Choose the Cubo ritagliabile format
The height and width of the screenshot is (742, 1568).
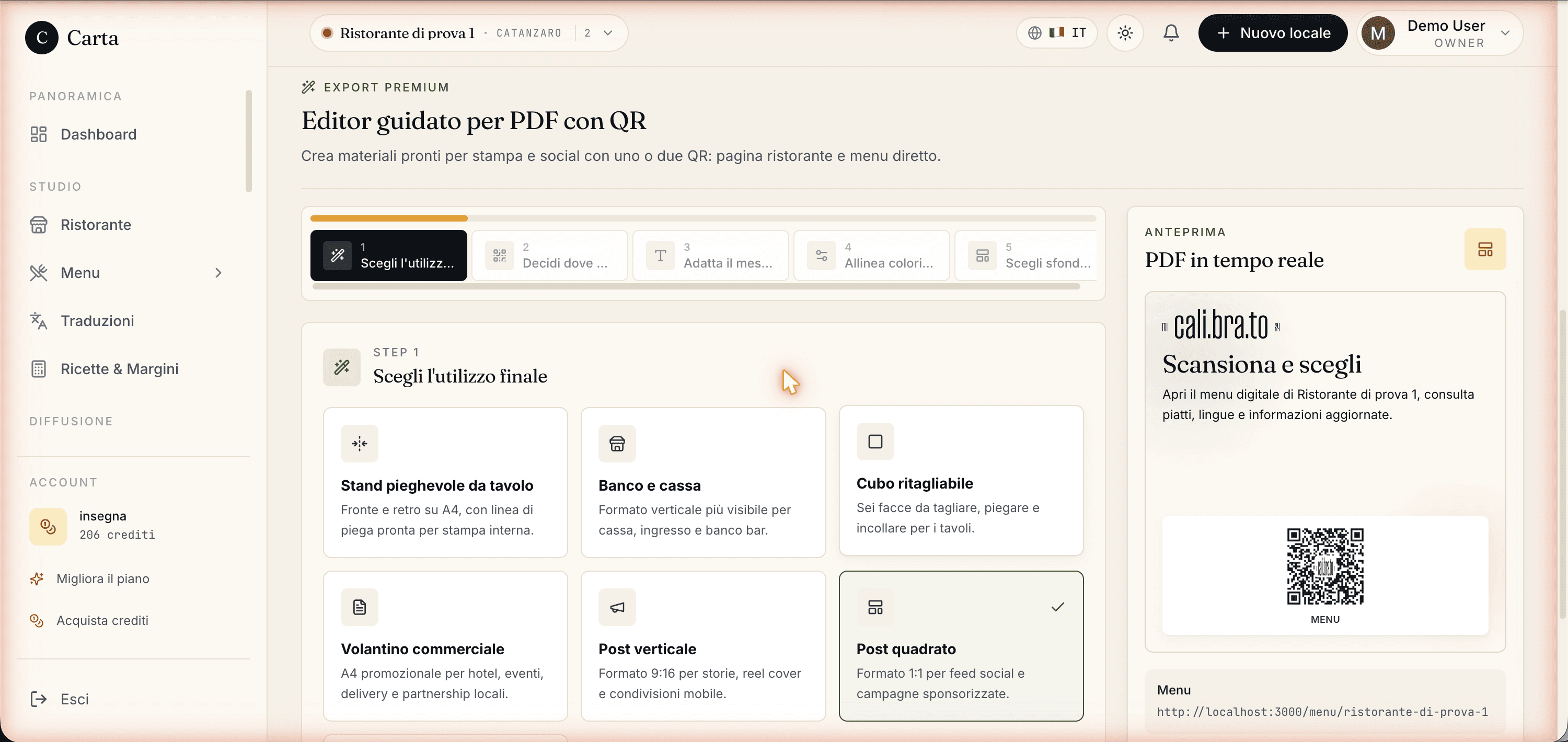click(x=961, y=480)
